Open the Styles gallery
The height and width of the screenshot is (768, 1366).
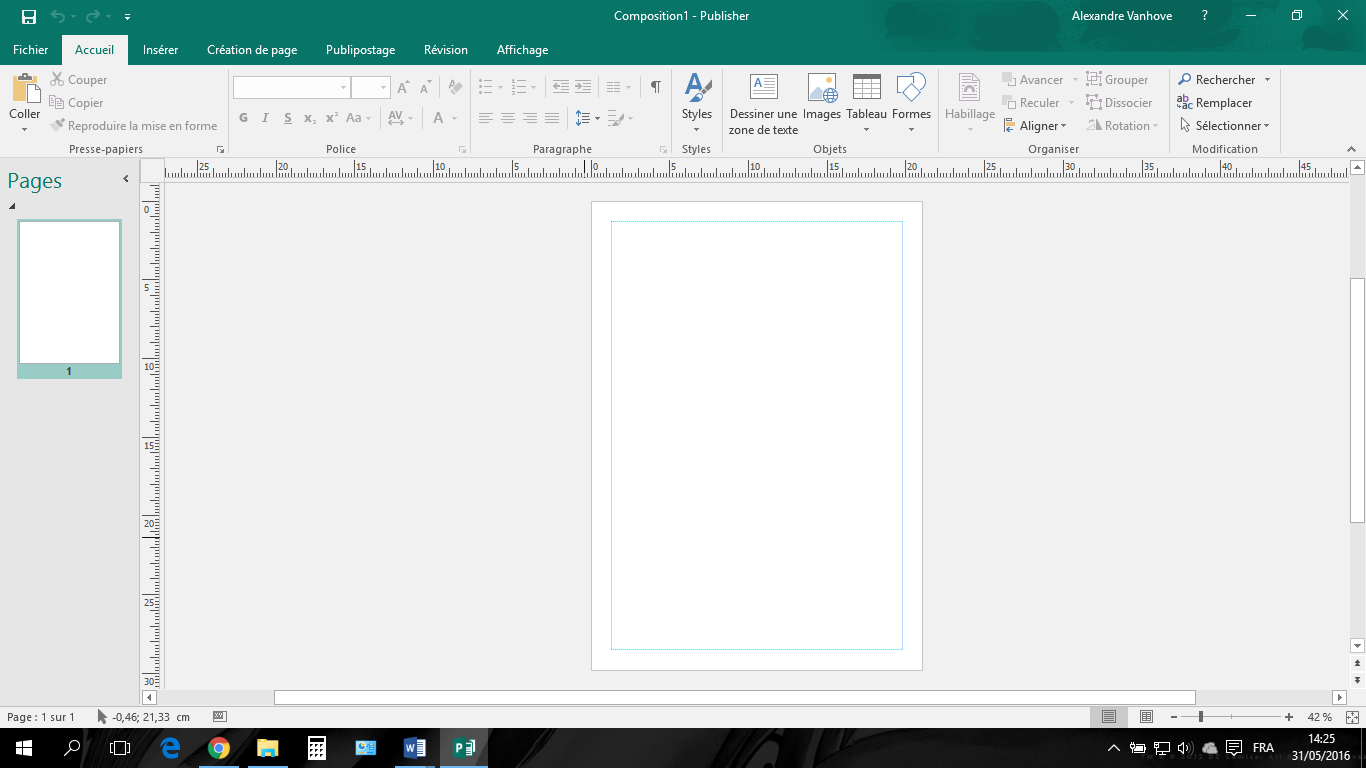[x=697, y=103]
